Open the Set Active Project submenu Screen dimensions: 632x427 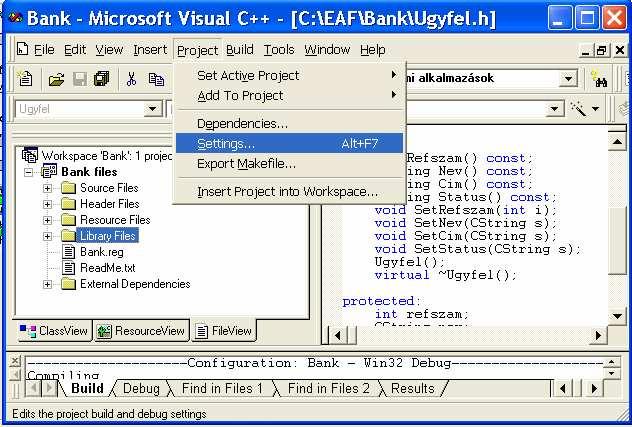click(x=289, y=75)
